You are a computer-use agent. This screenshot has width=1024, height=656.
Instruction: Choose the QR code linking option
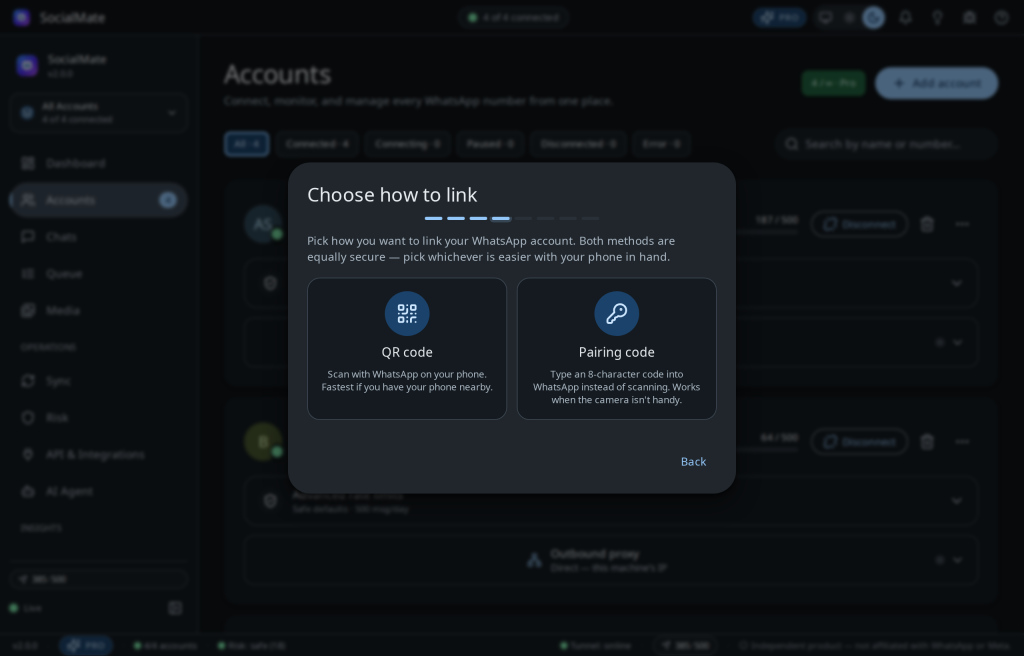click(x=407, y=349)
